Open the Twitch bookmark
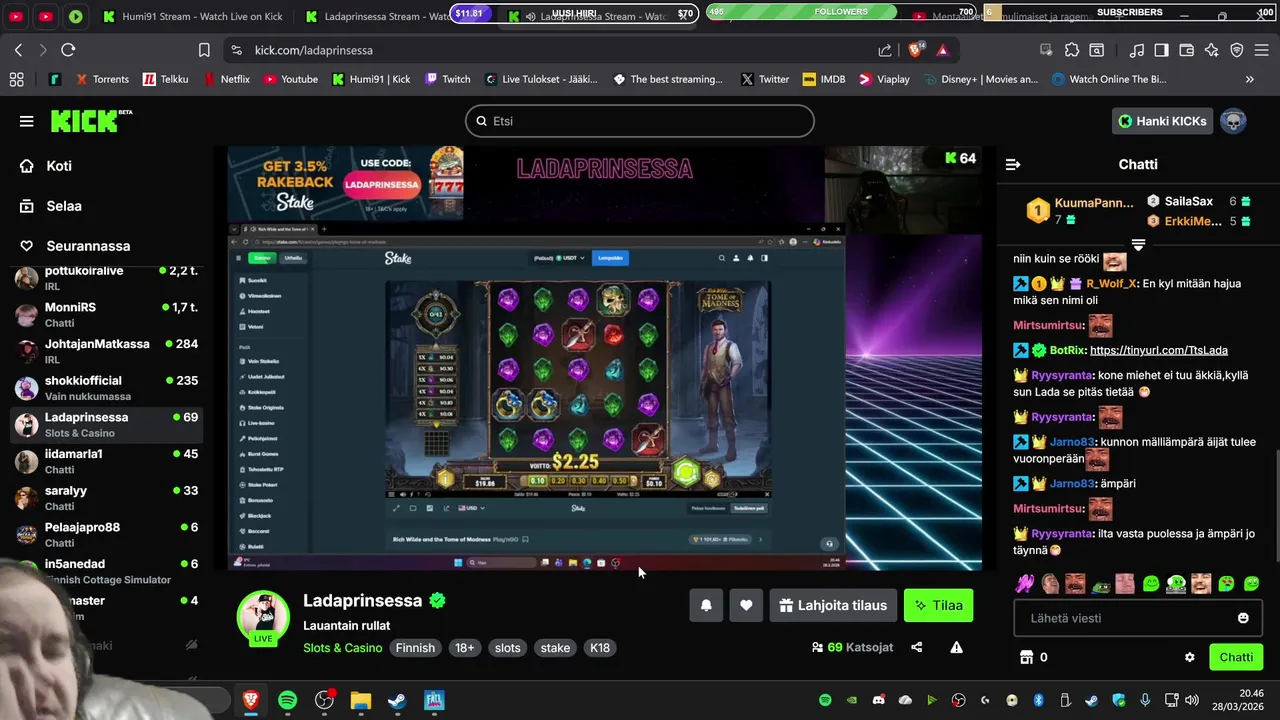This screenshot has height=720, width=1280. coord(447,79)
